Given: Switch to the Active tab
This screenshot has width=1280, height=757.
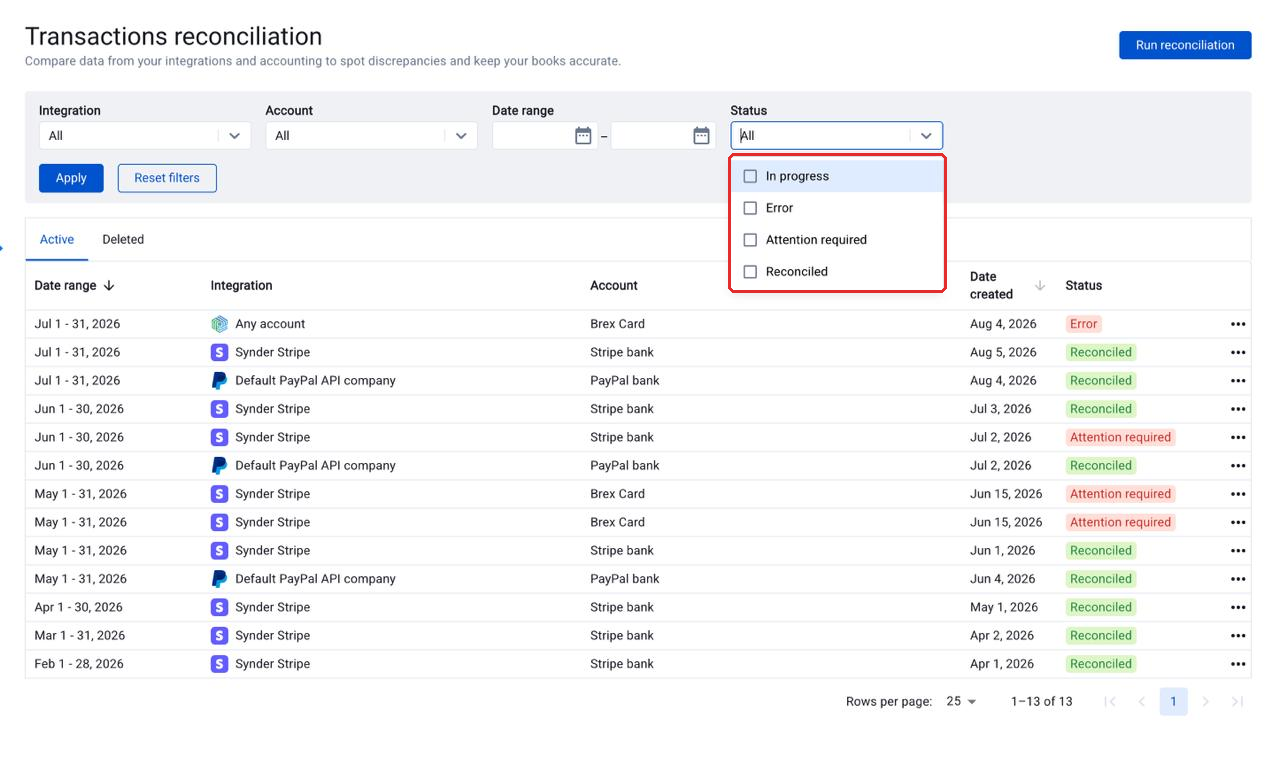Looking at the screenshot, I should [57, 240].
